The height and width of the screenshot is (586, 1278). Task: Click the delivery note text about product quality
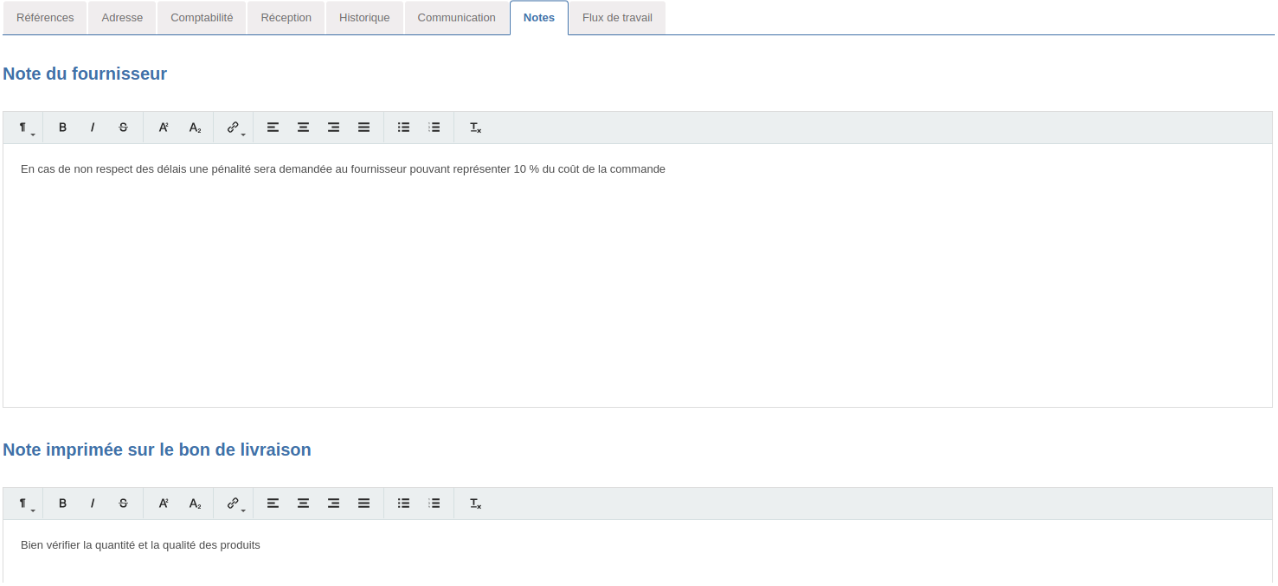140,545
